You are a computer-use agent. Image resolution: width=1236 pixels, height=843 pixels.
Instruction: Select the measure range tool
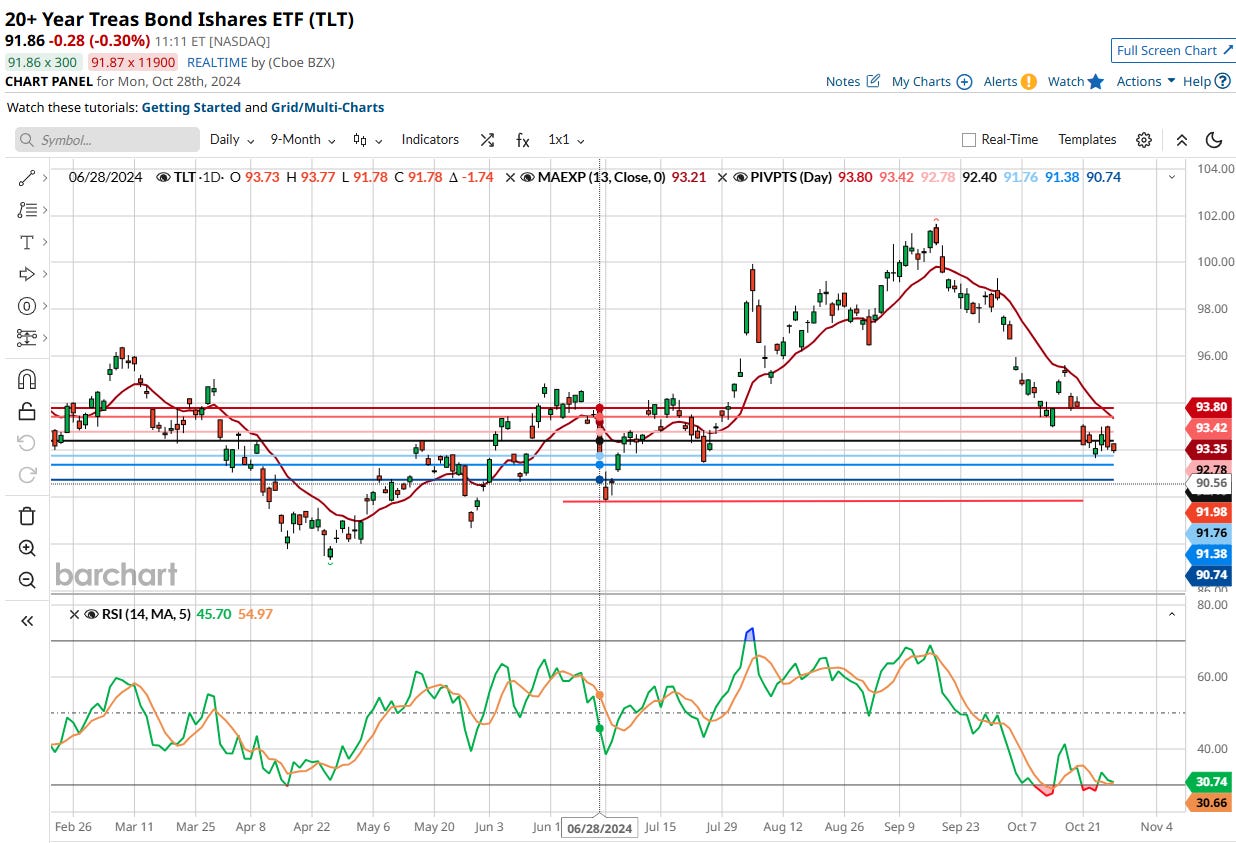(x=27, y=338)
